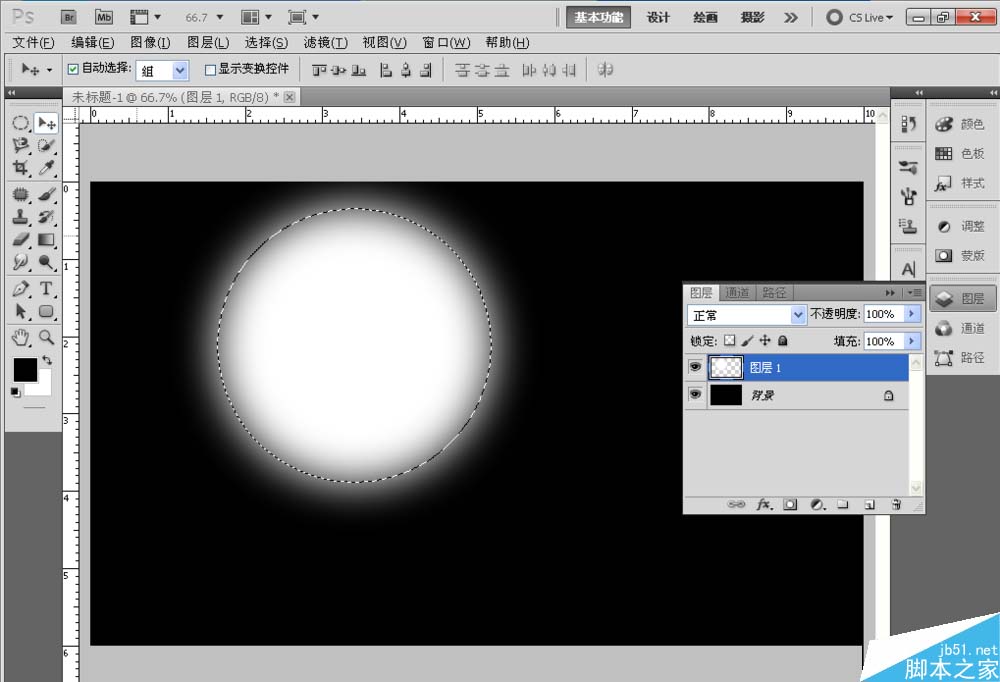Viewport: 1000px width, 682px height.
Task: Enable 显示变换控件 checkbox
Action: (x=210, y=70)
